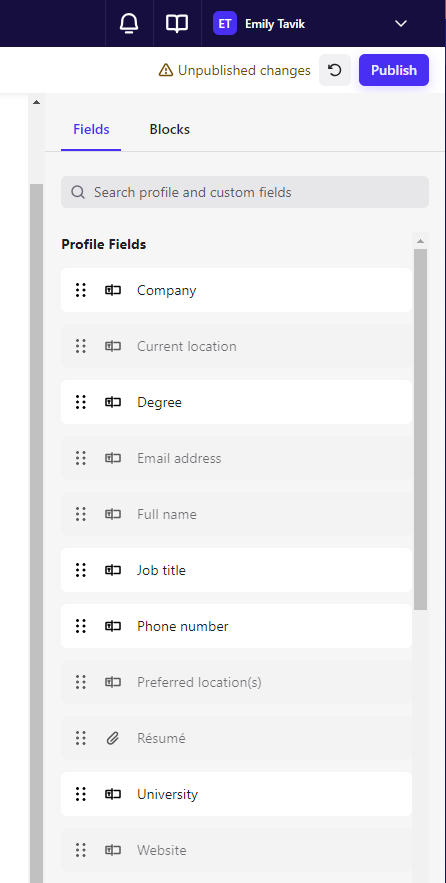Grab the drag handle for Job title
This screenshot has height=883, width=446.
[x=81, y=570]
